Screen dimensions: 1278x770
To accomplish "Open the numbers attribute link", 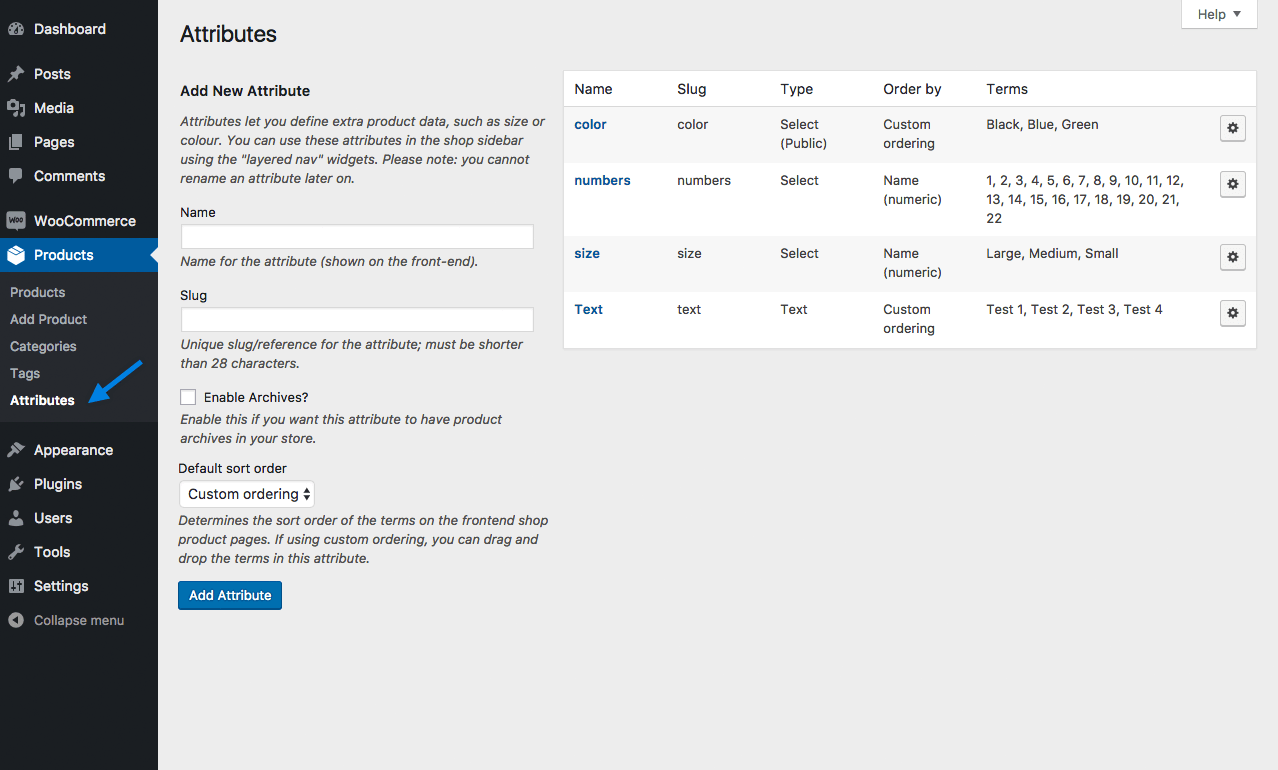I will 602,180.
